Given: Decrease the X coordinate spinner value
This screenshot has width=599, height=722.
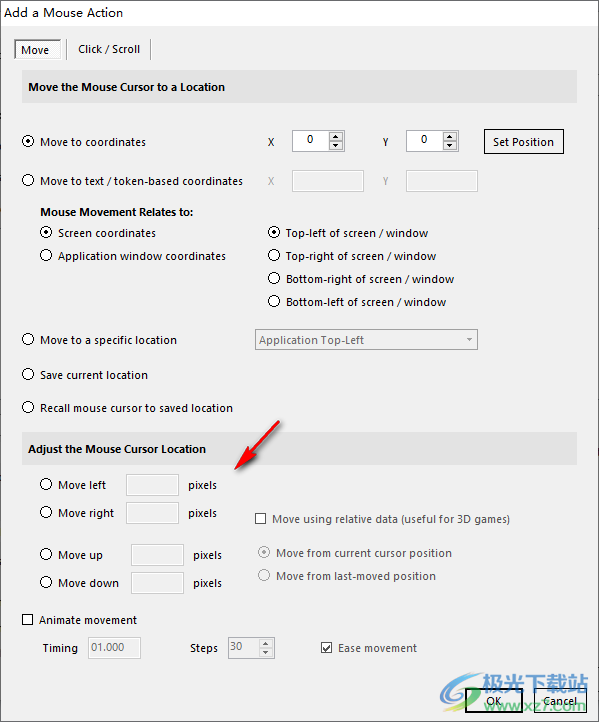Looking at the screenshot, I should 336,146.
